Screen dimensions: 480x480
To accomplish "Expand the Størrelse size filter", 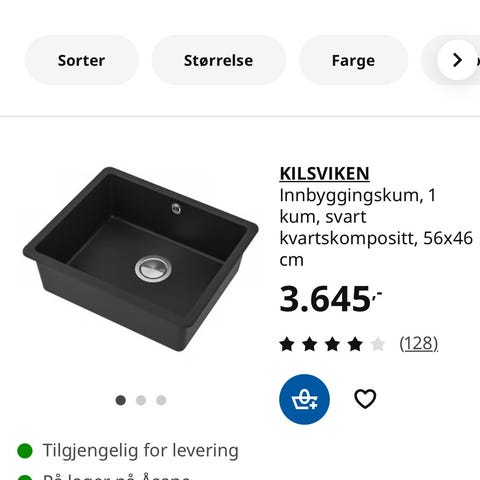I will tap(219, 60).
